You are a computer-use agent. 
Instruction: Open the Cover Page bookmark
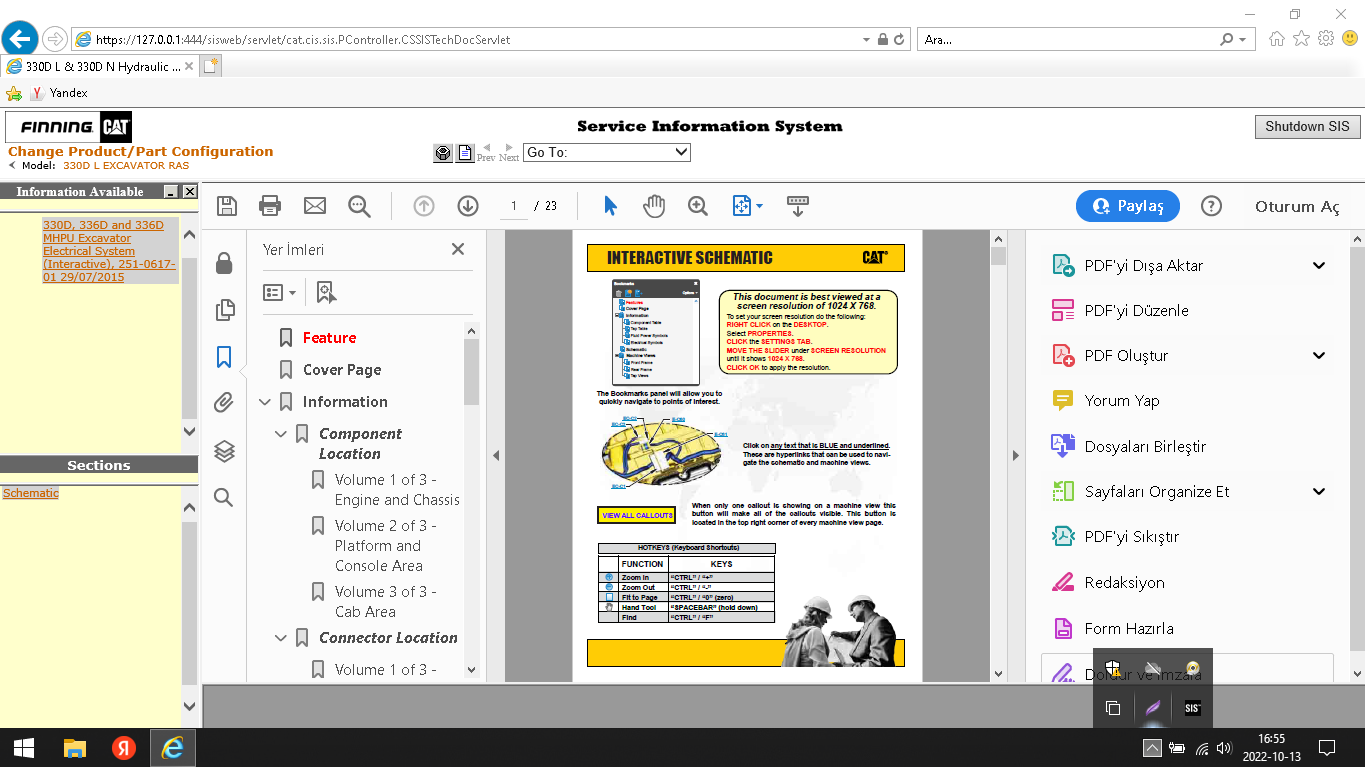tap(342, 370)
